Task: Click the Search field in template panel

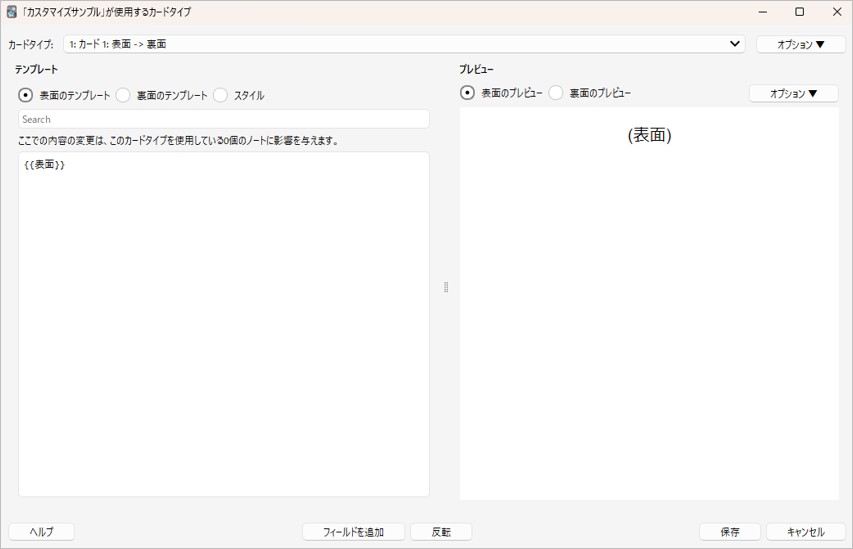Action: tap(224, 119)
